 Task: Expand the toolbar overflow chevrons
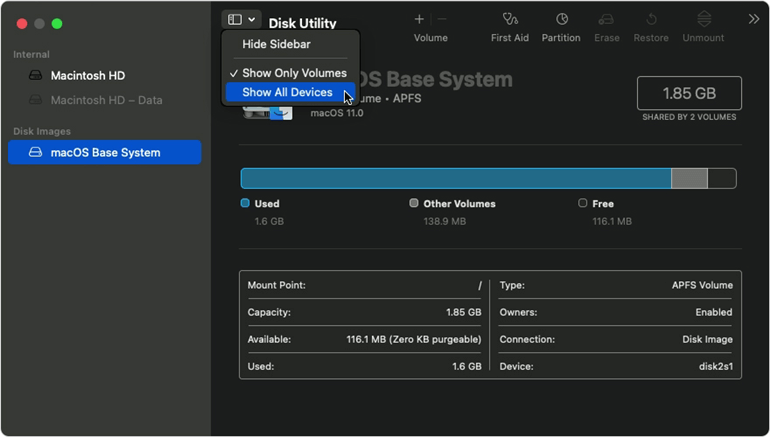[x=753, y=19]
